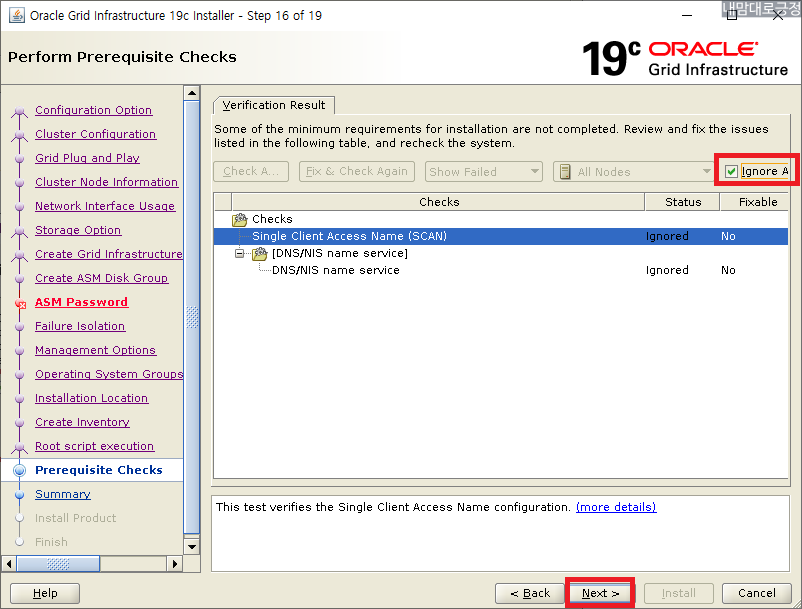Go to Management Options step

95,350
